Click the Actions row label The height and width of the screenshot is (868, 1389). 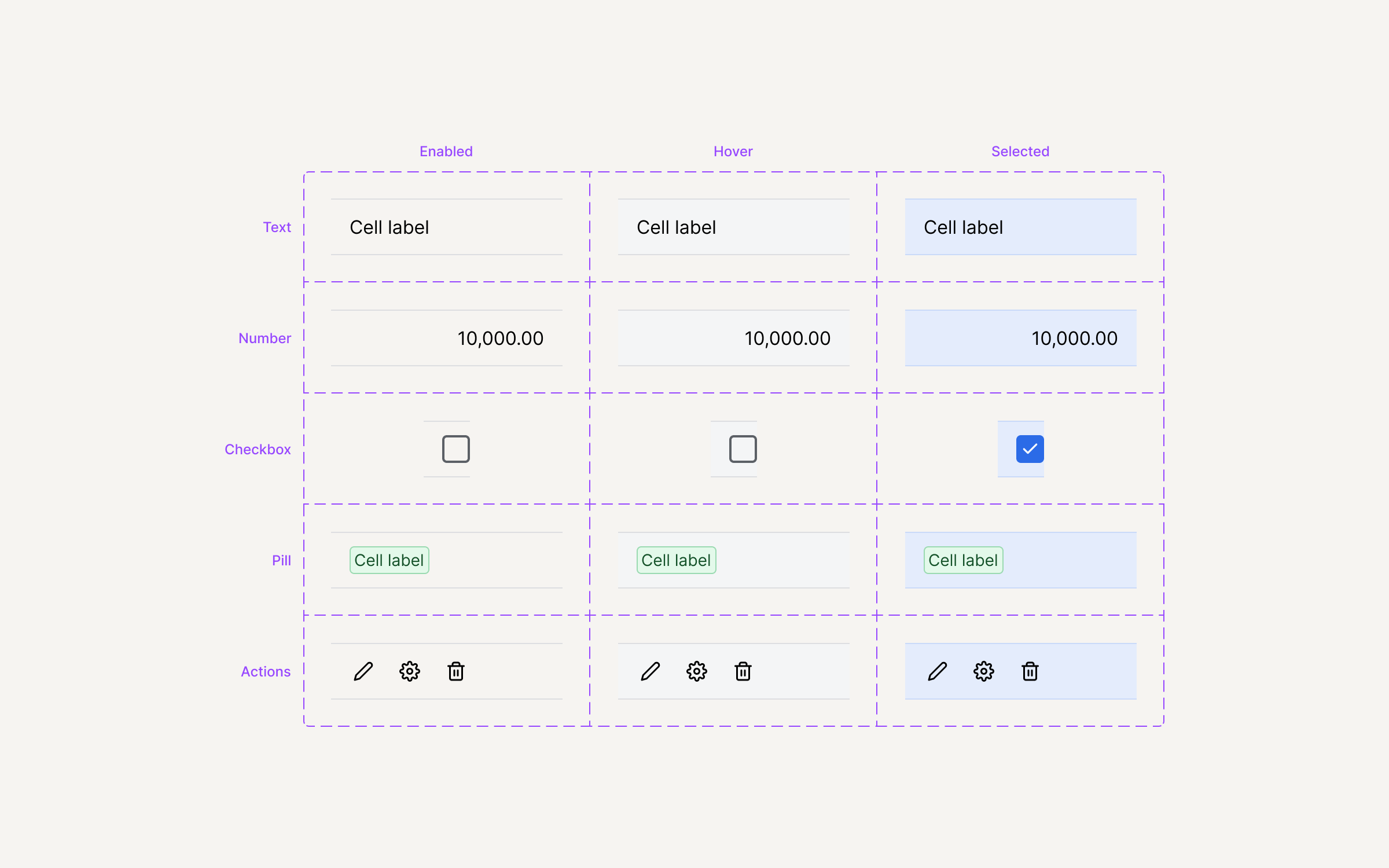click(266, 672)
